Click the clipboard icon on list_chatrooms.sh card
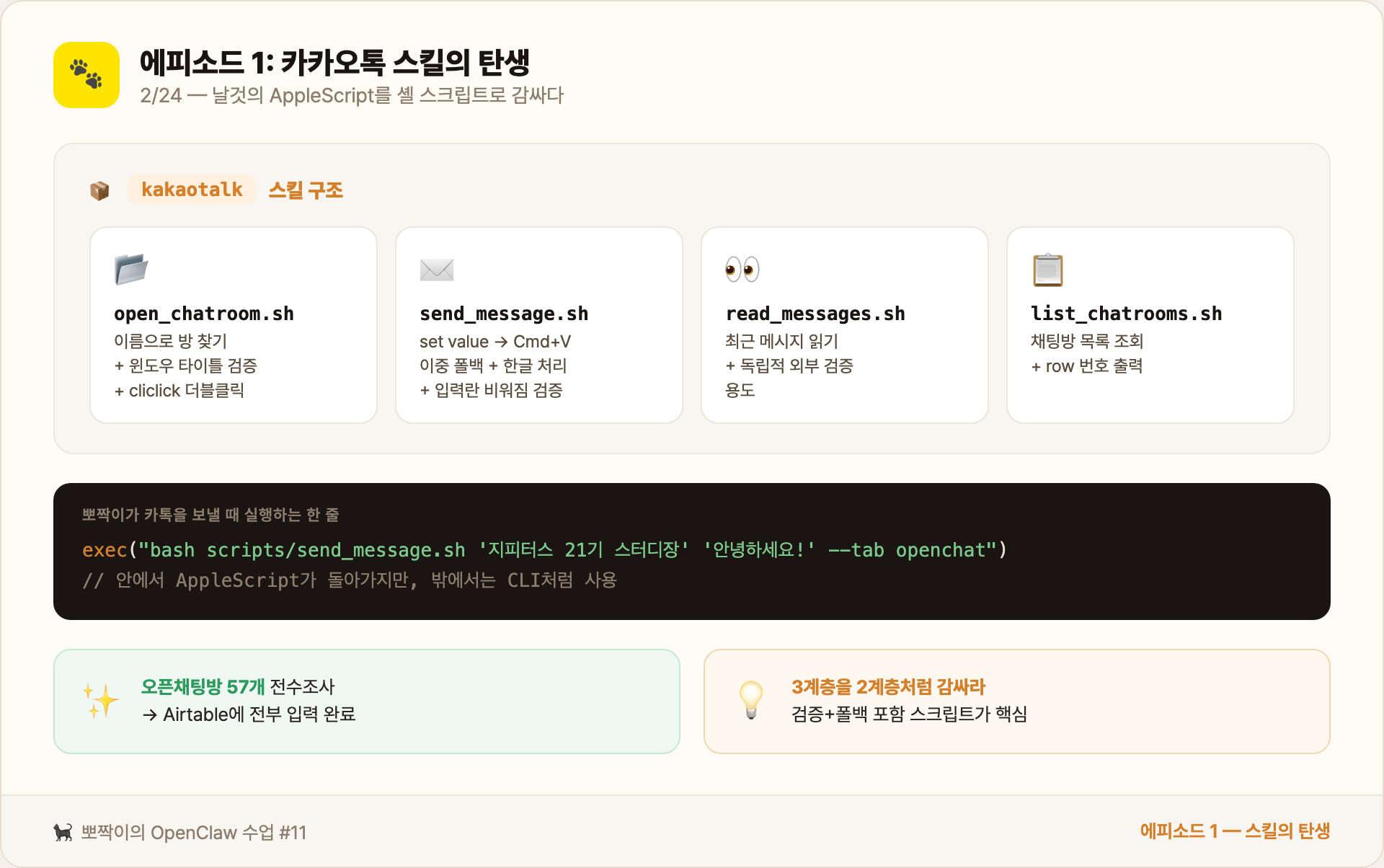Viewport: 1384px width, 868px height. pos(1048,269)
